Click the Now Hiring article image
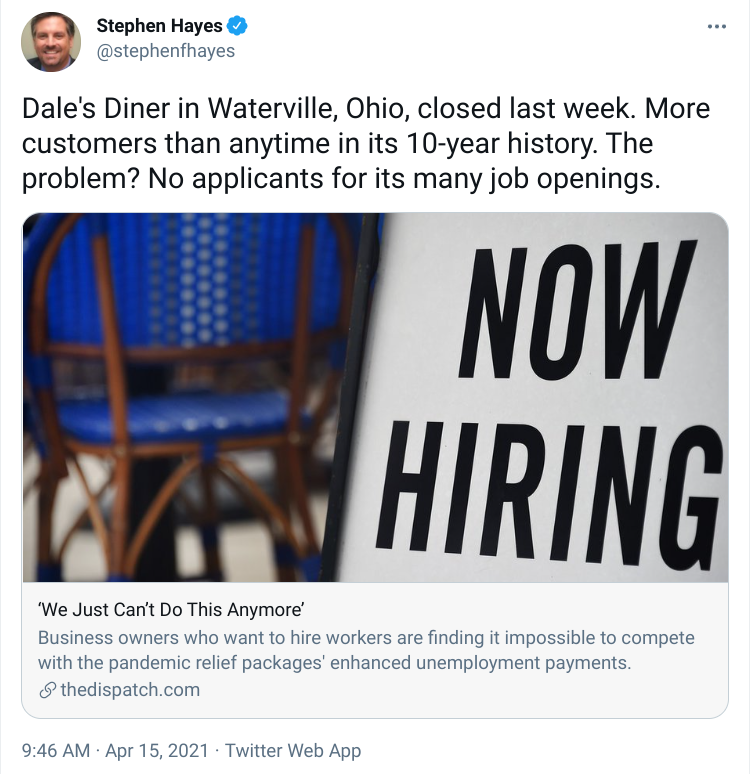750x774 pixels. [x=375, y=397]
